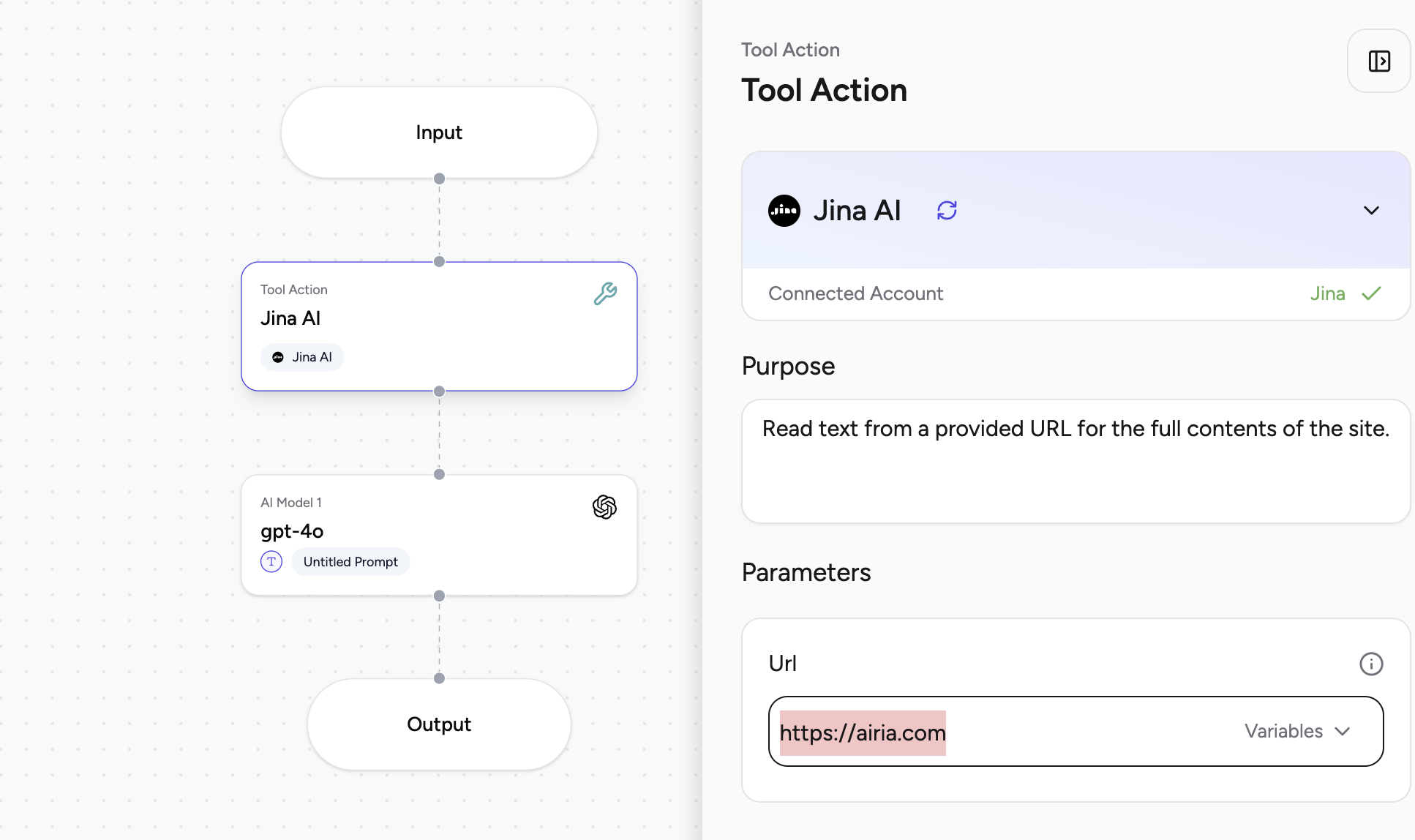Select the Jina AI Tool Action node
Viewport: 1415px width, 840px height.
point(439,326)
